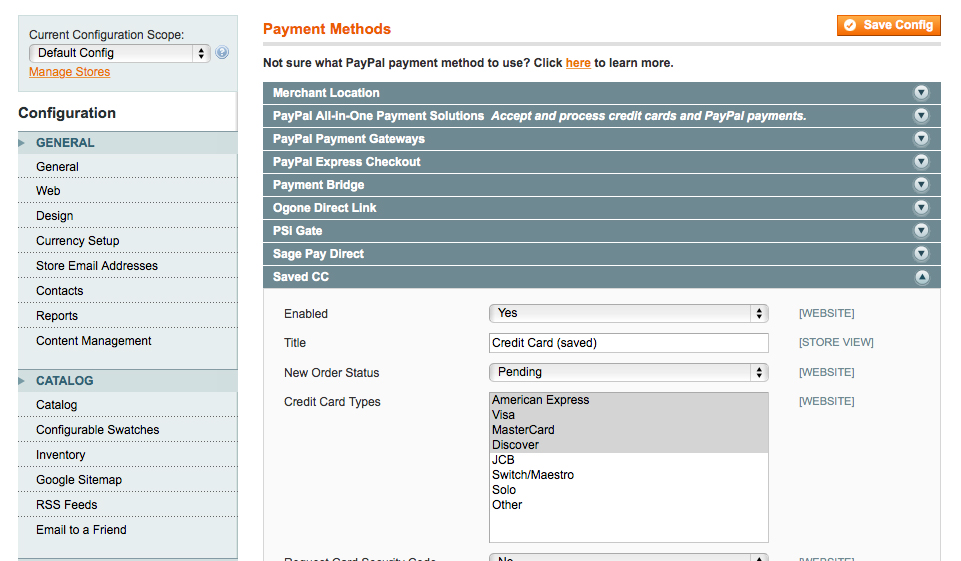
Task: Open New Order Status dropdown
Action: 628,373
